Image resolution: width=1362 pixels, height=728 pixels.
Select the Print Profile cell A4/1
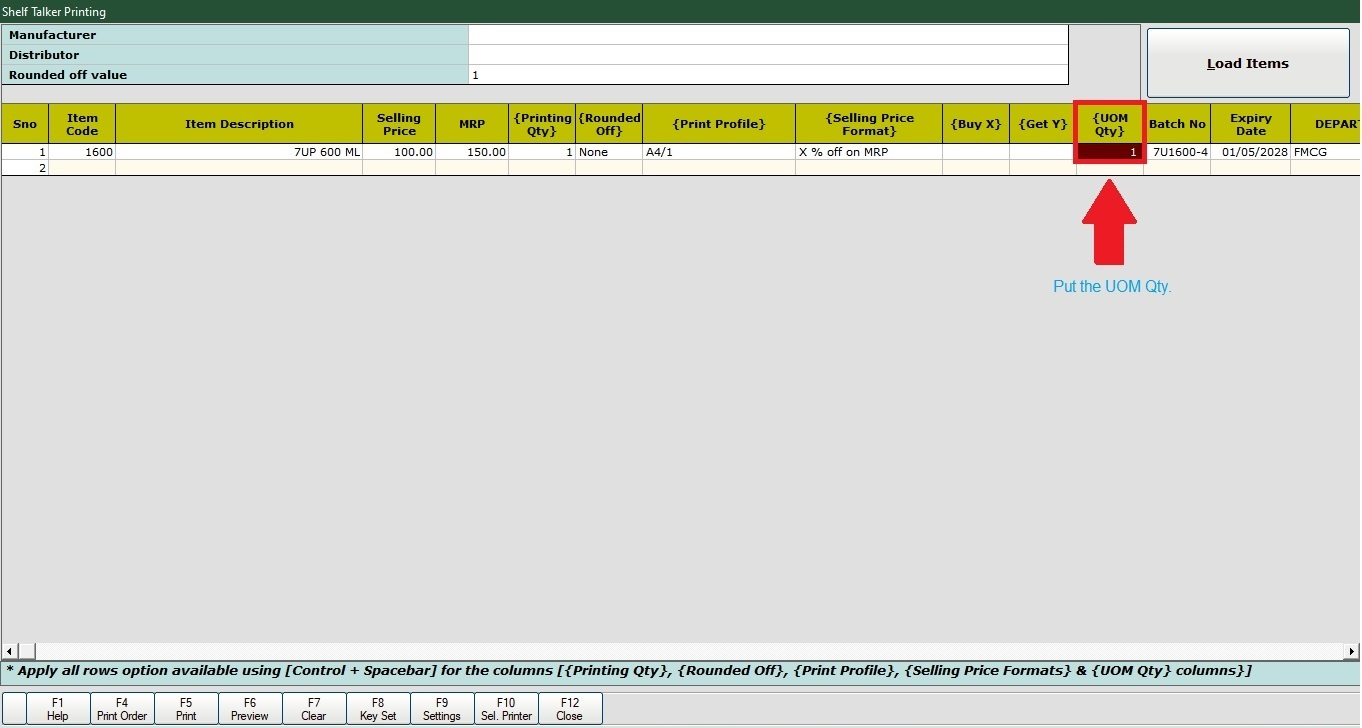point(719,152)
